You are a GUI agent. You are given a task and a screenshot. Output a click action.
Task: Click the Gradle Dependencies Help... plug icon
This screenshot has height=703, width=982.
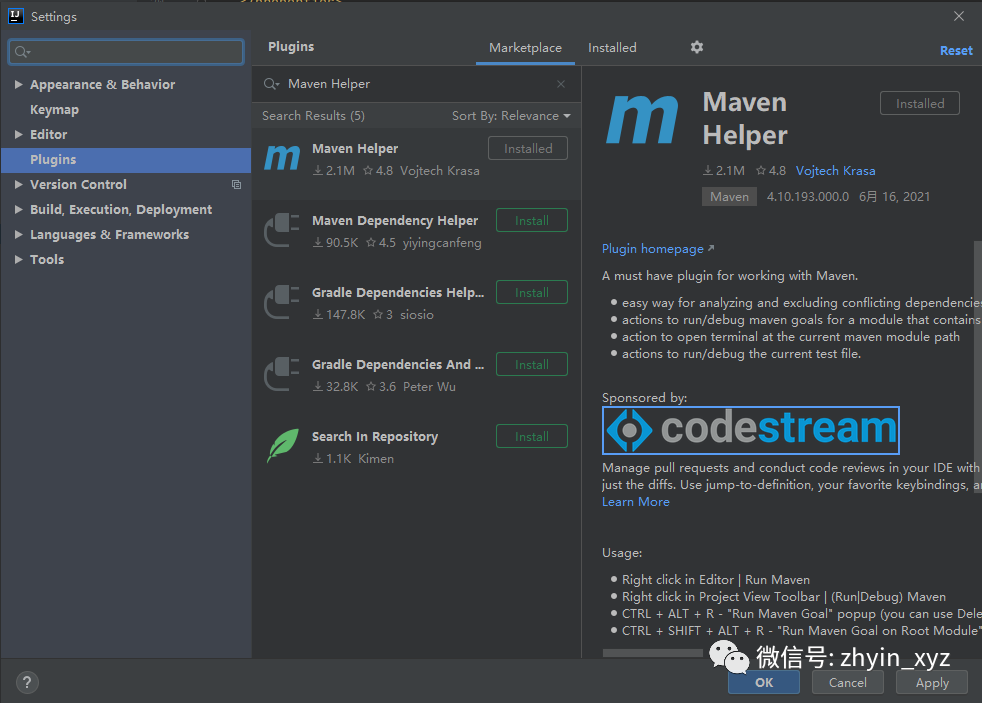[282, 302]
